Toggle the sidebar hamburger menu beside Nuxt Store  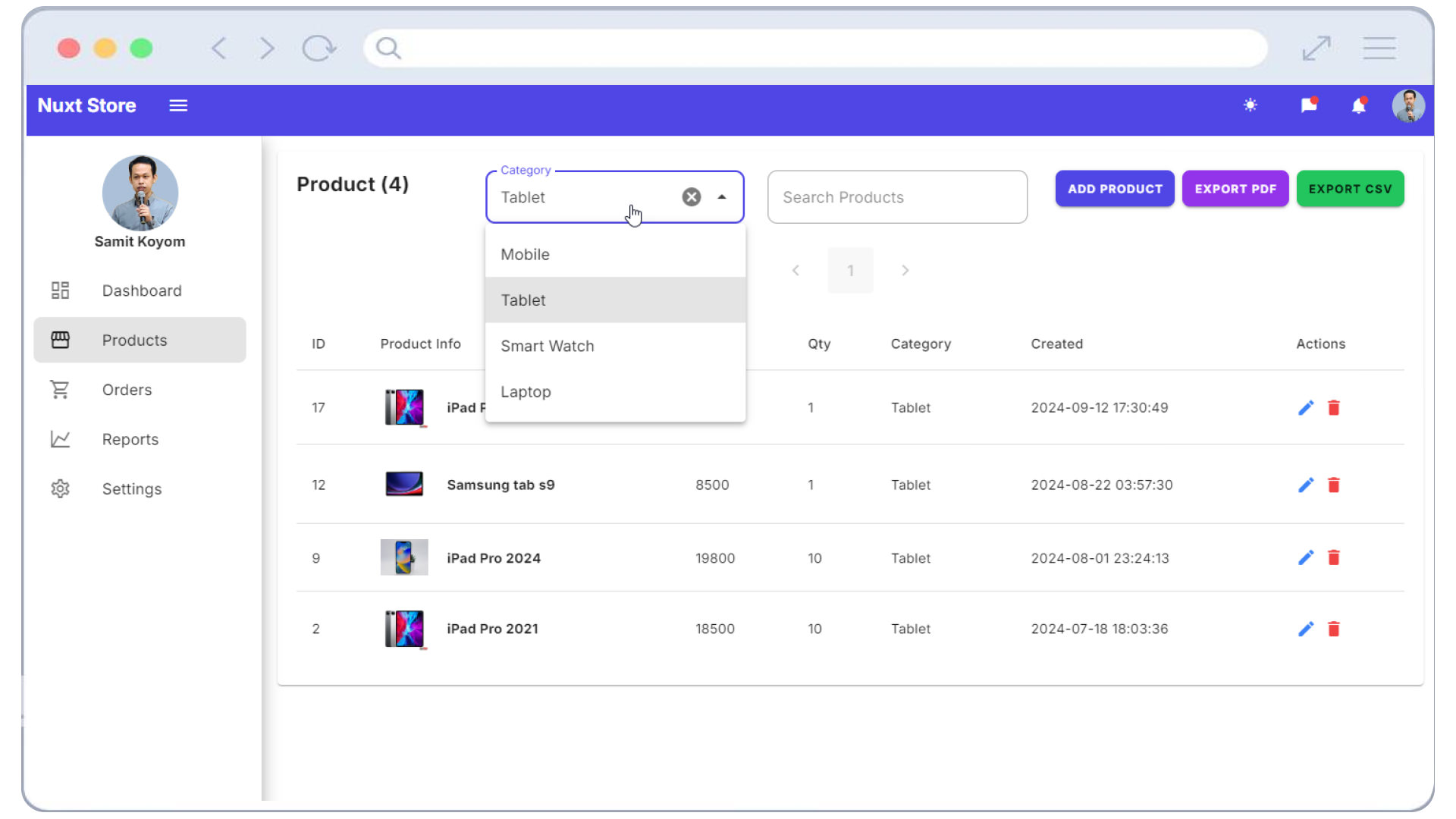point(178,105)
